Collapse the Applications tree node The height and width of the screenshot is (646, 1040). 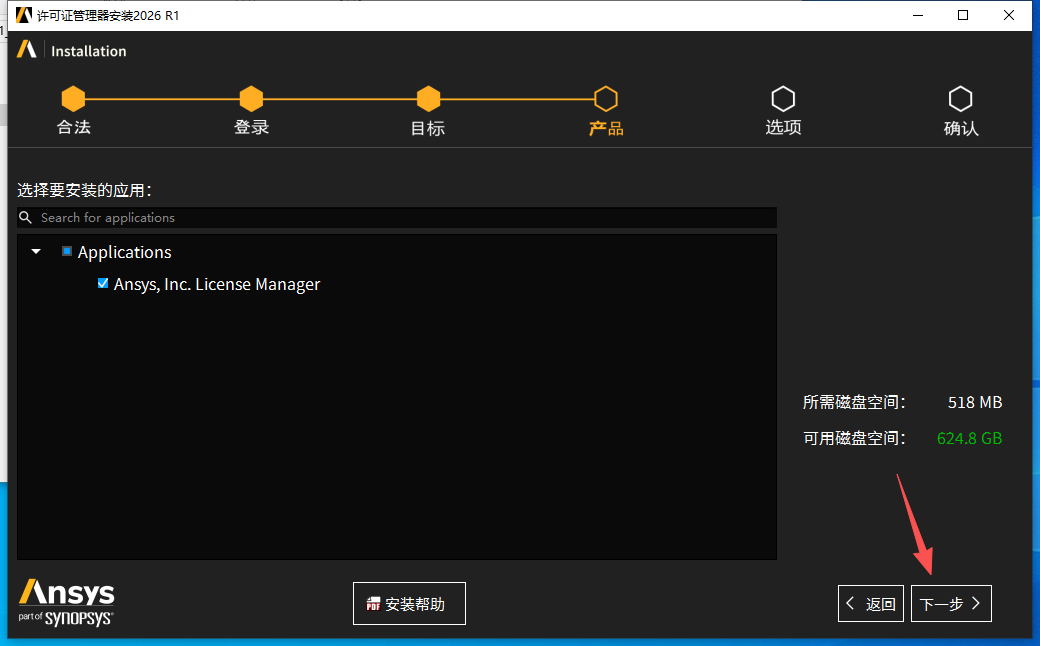point(36,251)
